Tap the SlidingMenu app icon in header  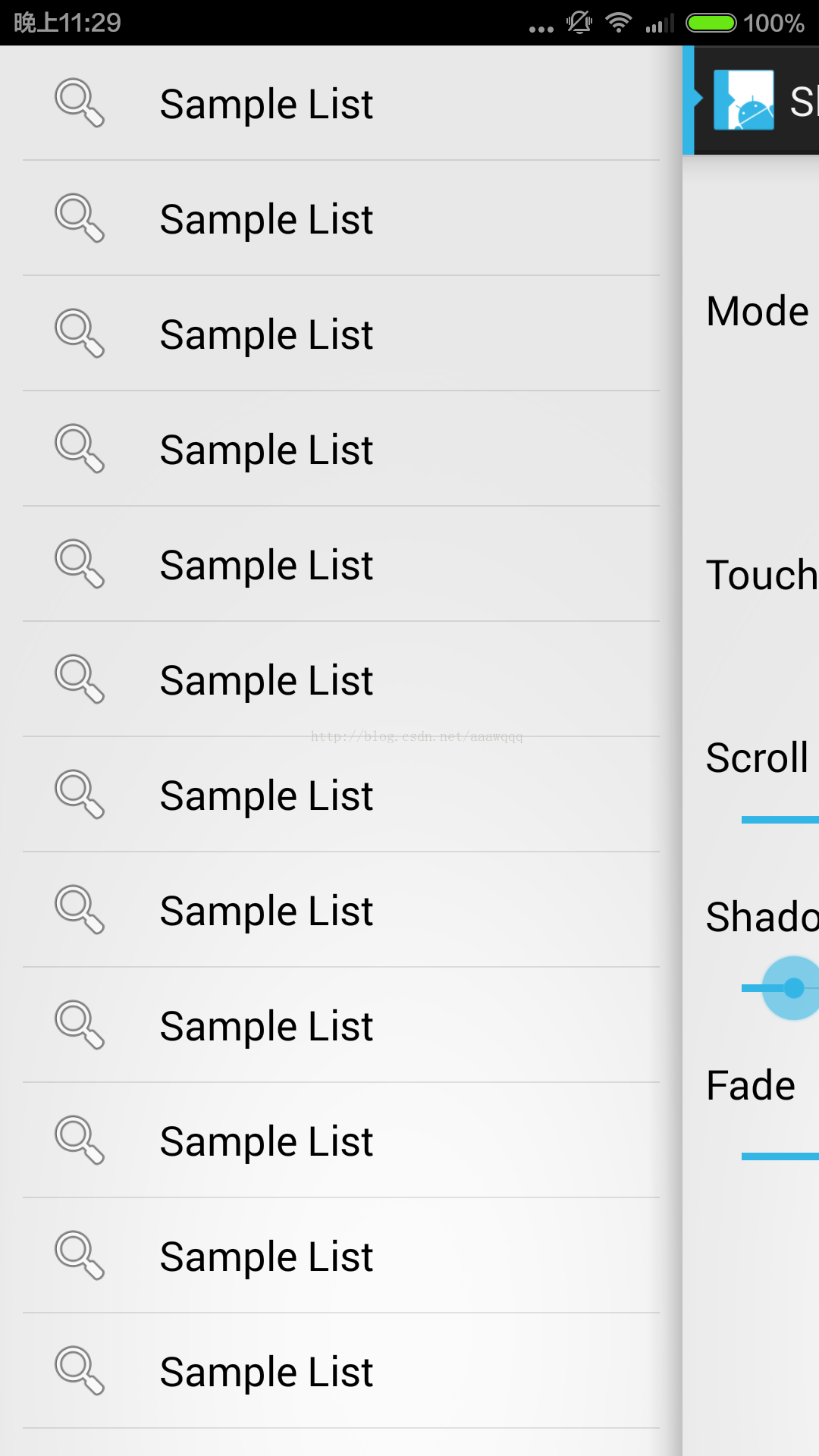pyautogui.click(x=744, y=100)
